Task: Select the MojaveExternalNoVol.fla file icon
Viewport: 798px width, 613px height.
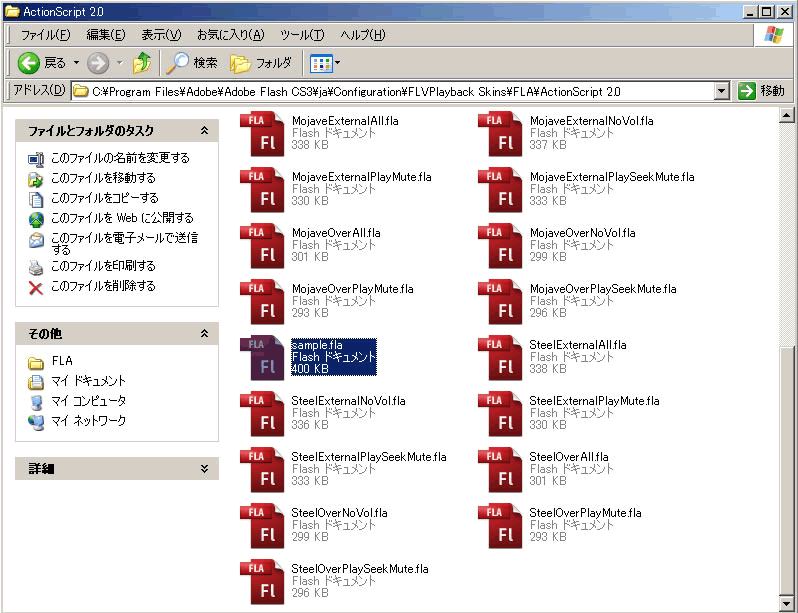Action: point(500,134)
